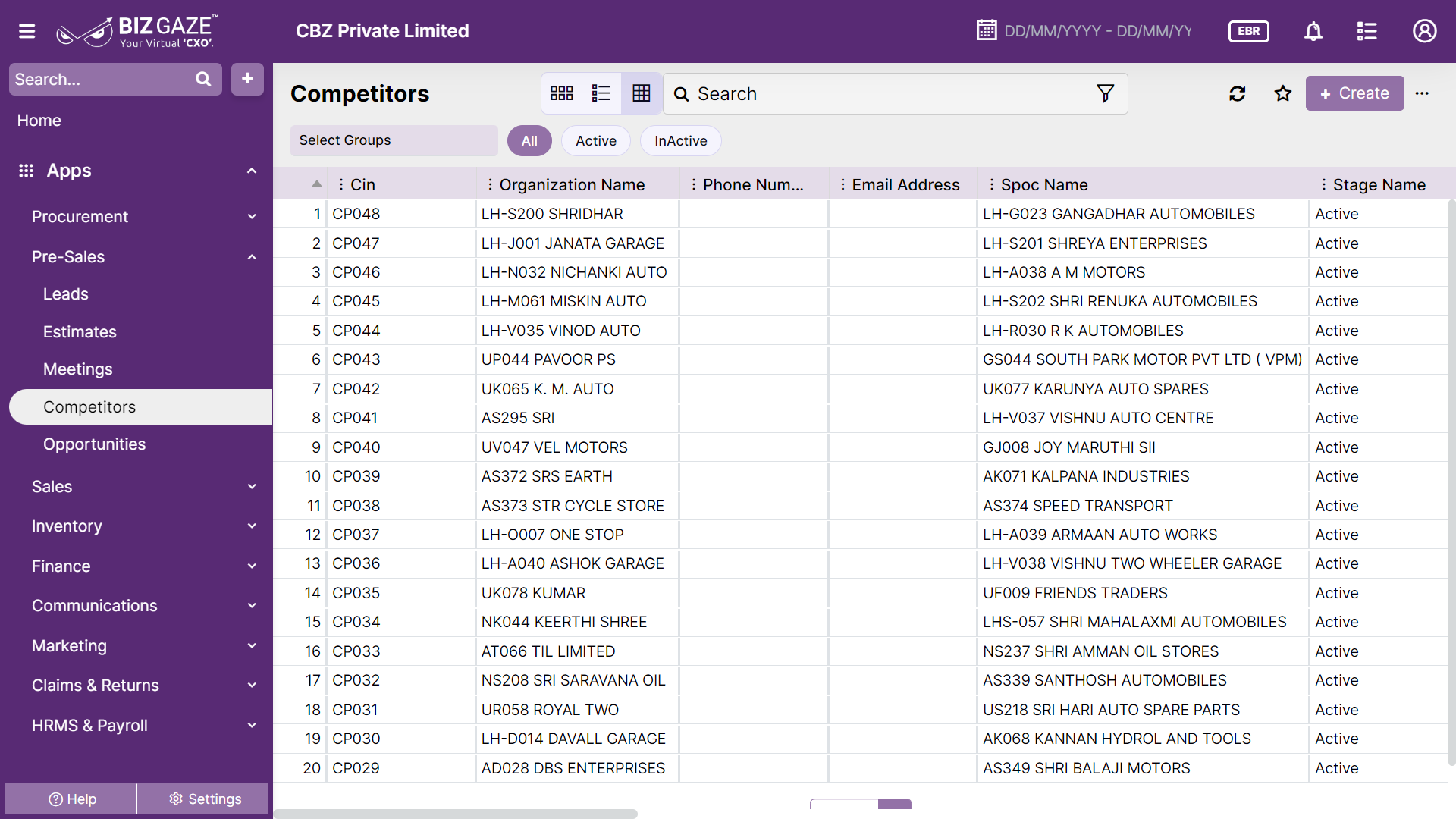Switch to card tile view
The height and width of the screenshot is (819, 1456).
click(561, 93)
